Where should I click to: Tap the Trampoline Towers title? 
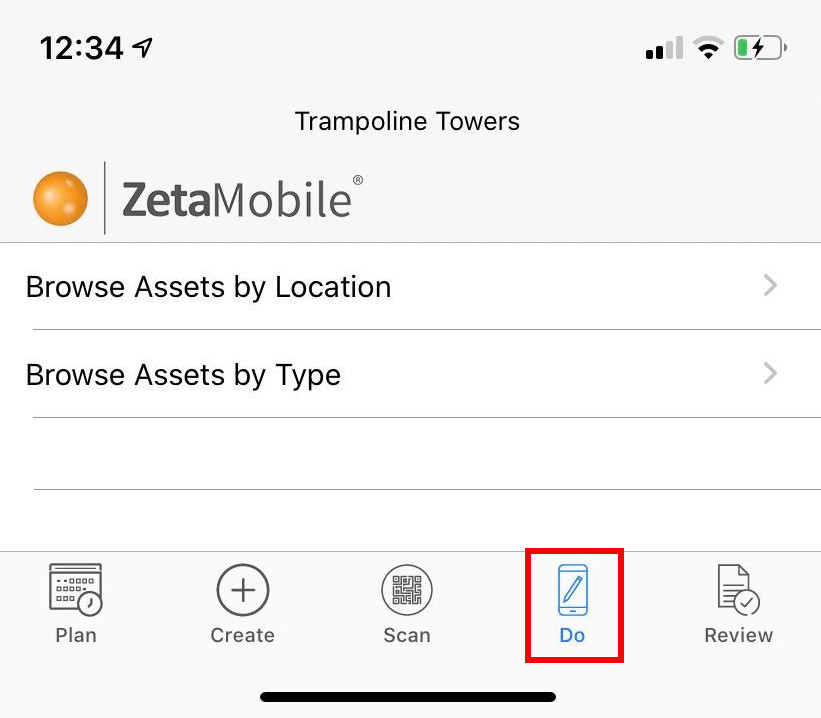coord(407,121)
